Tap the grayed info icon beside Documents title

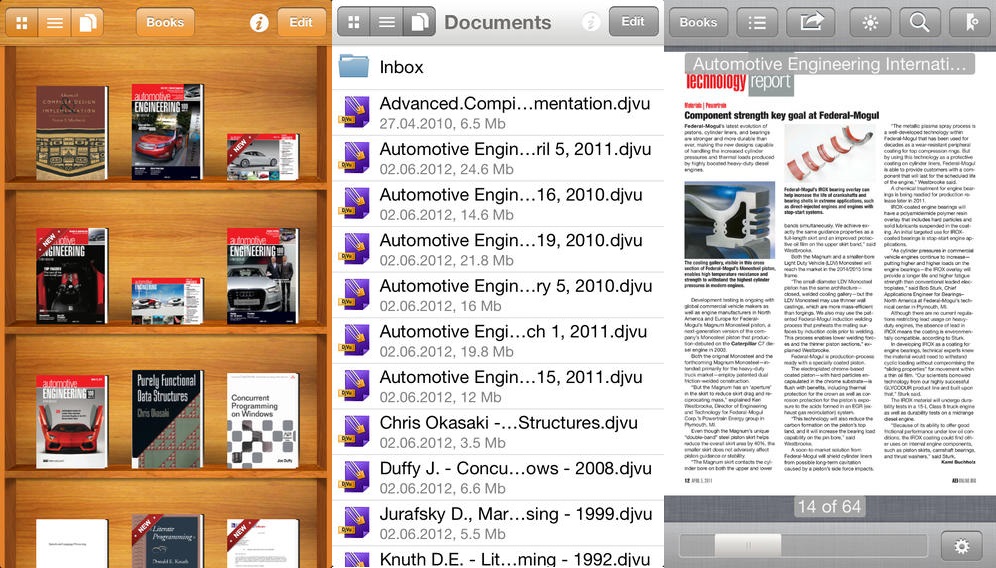tap(591, 22)
